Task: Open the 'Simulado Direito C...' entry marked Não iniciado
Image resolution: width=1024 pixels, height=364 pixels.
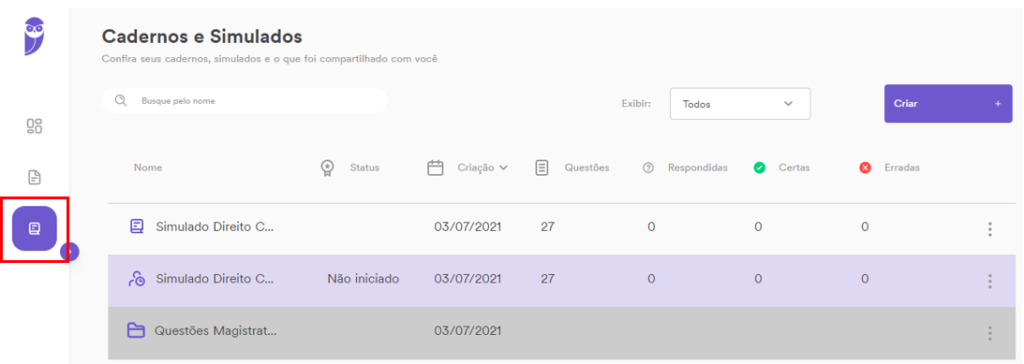Action: (215, 279)
